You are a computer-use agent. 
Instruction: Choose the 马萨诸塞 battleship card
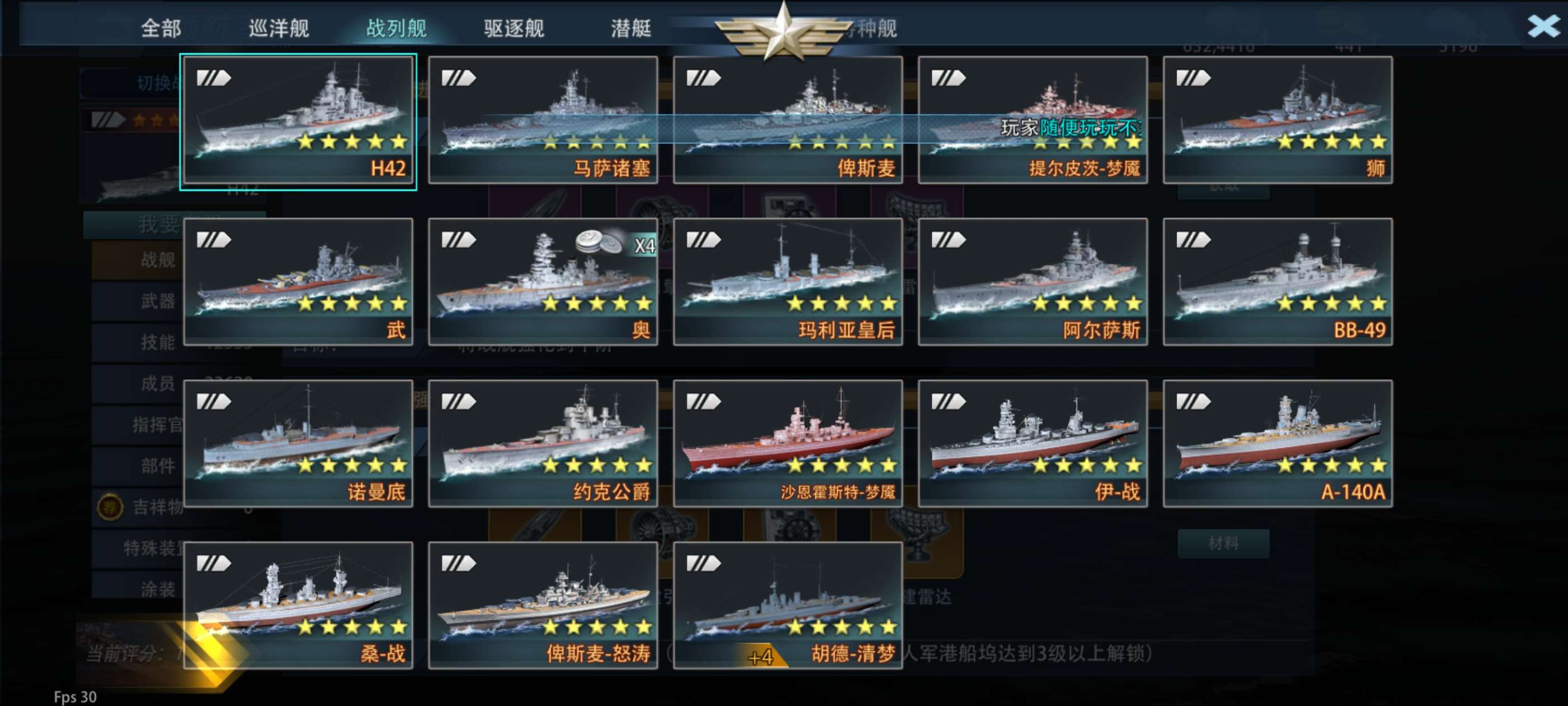point(543,120)
